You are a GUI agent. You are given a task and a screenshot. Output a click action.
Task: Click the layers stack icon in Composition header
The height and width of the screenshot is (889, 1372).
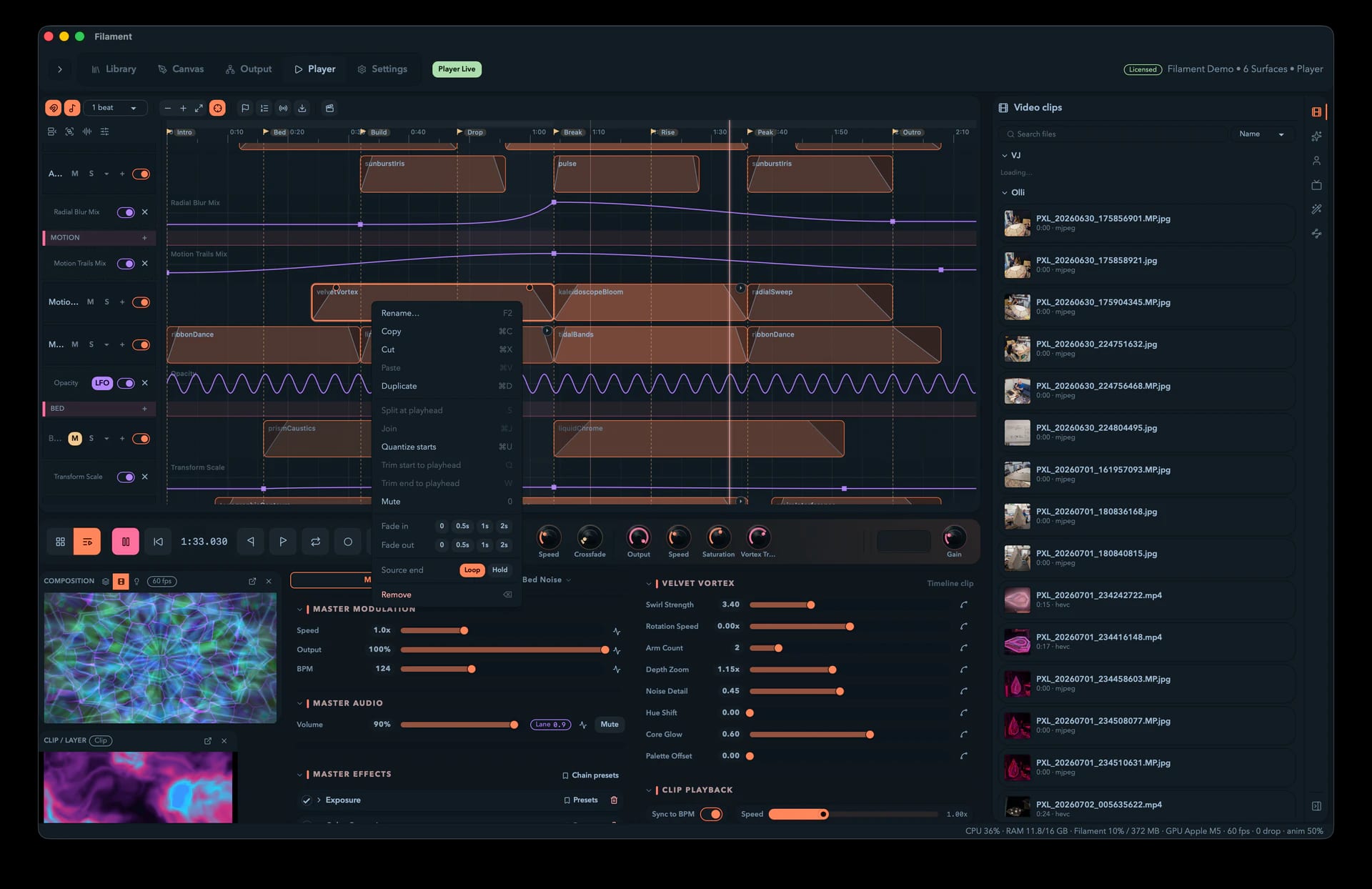click(x=106, y=582)
